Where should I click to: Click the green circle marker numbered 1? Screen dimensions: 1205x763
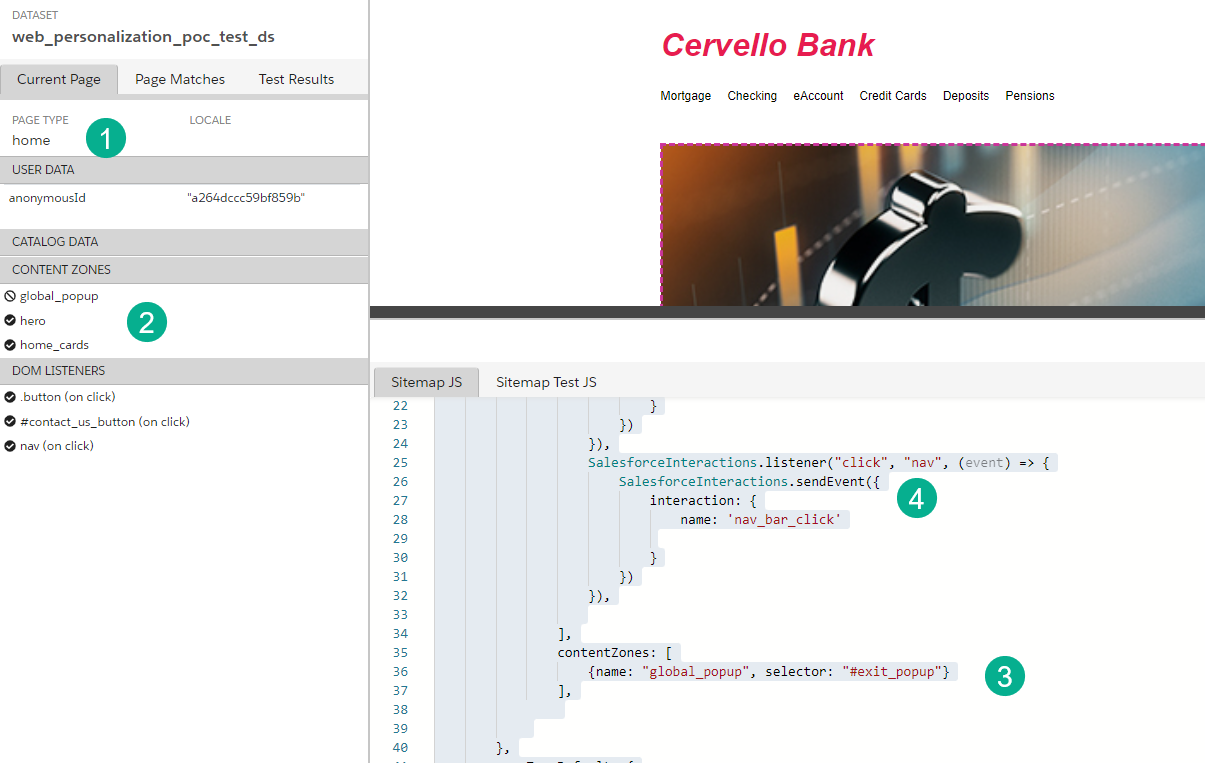(x=106, y=138)
